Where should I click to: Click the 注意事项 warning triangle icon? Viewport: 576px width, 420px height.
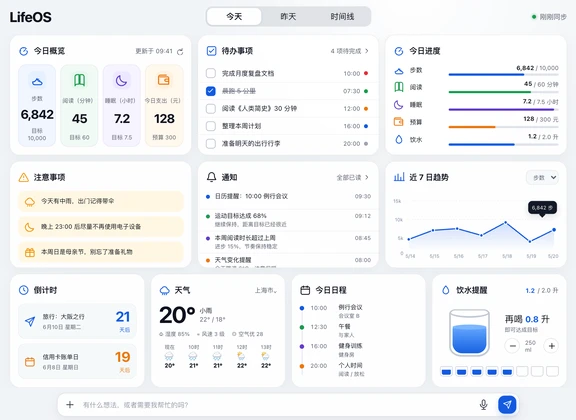tap(24, 177)
